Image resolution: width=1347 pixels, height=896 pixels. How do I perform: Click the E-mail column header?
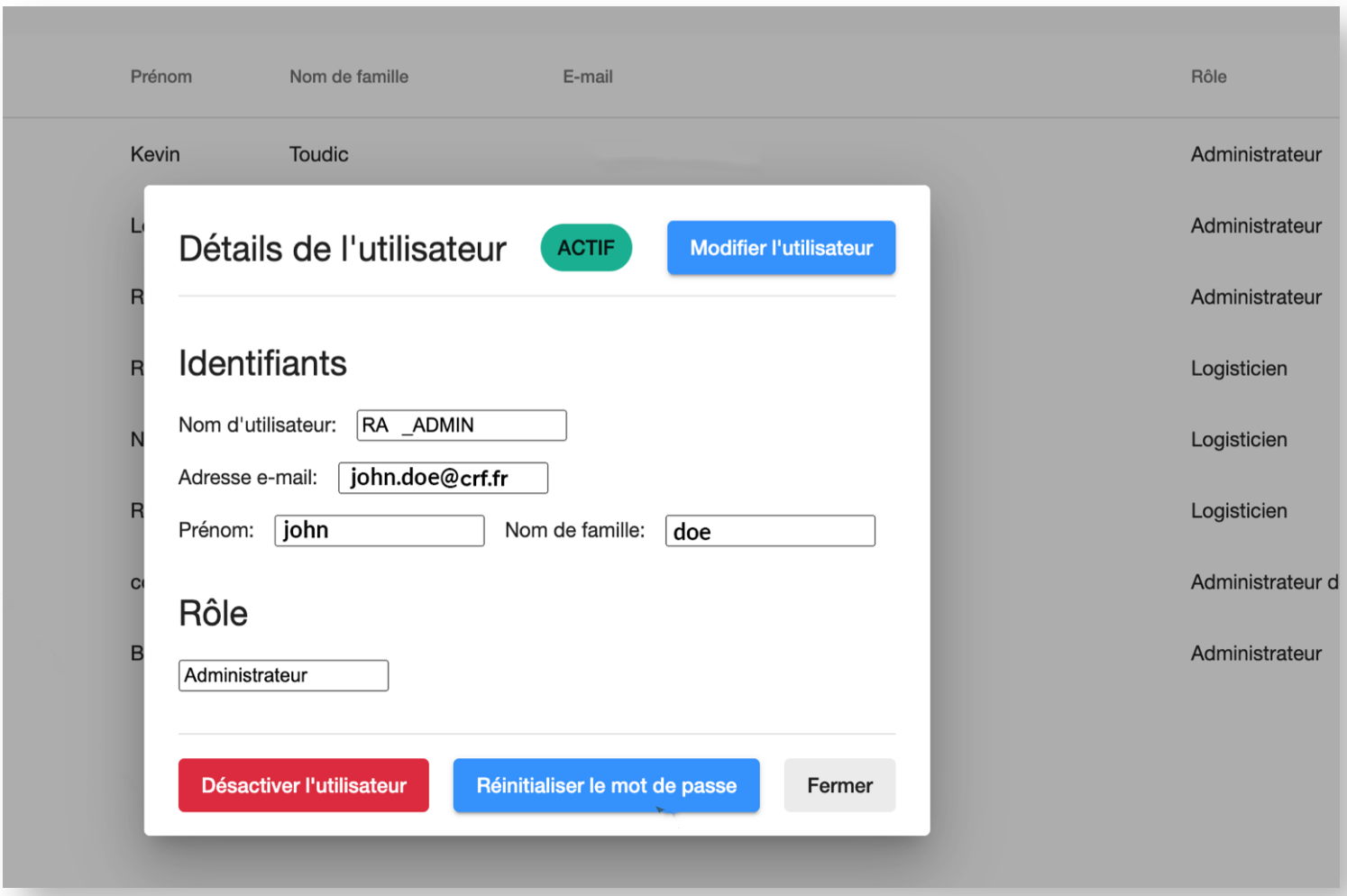pyautogui.click(x=587, y=77)
